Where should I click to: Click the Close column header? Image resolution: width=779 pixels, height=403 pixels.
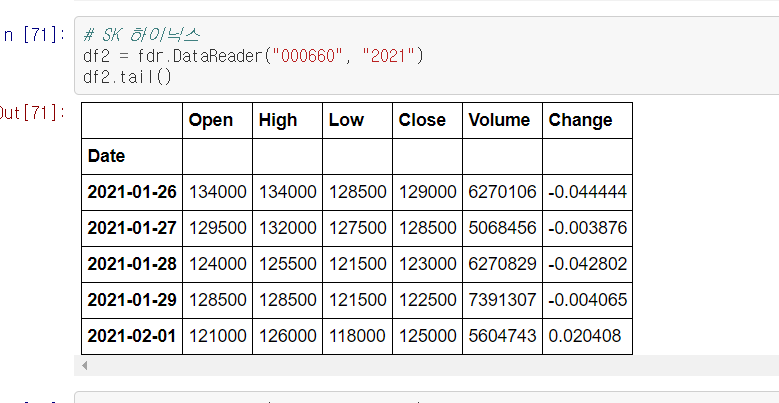click(x=422, y=120)
